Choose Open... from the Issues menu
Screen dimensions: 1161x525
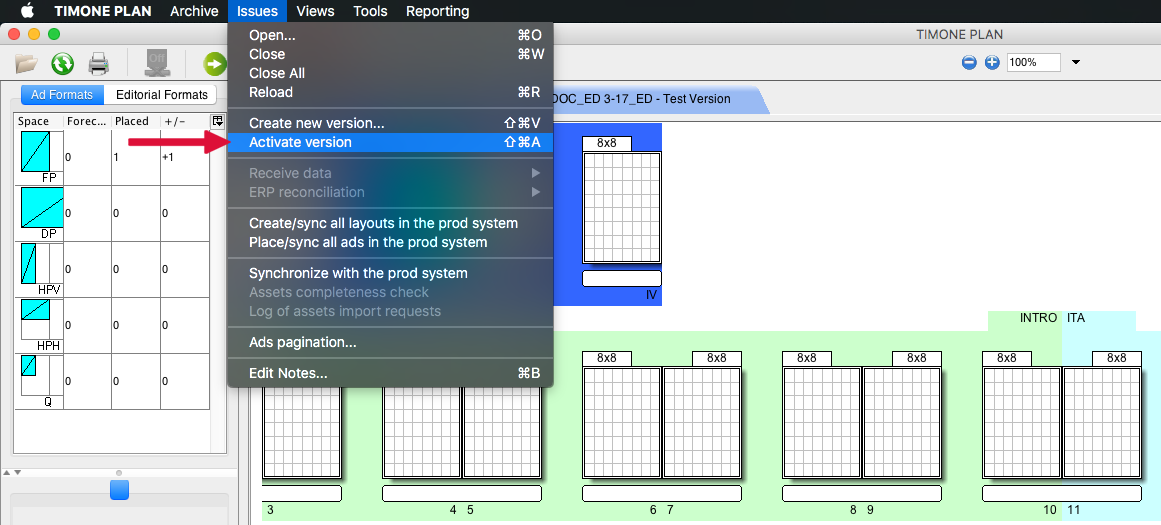390,35
